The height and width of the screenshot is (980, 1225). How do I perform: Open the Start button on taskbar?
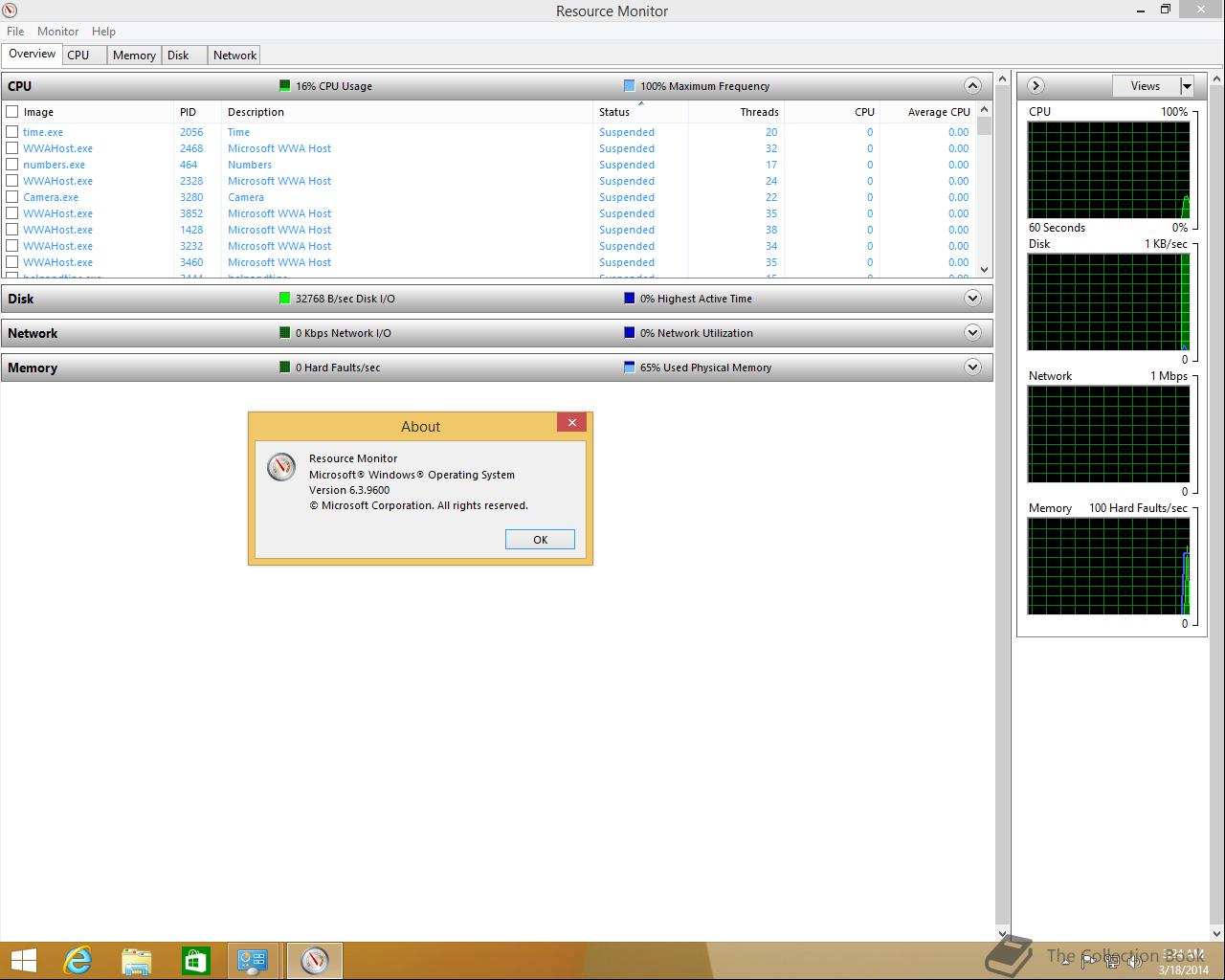(x=24, y=960)
